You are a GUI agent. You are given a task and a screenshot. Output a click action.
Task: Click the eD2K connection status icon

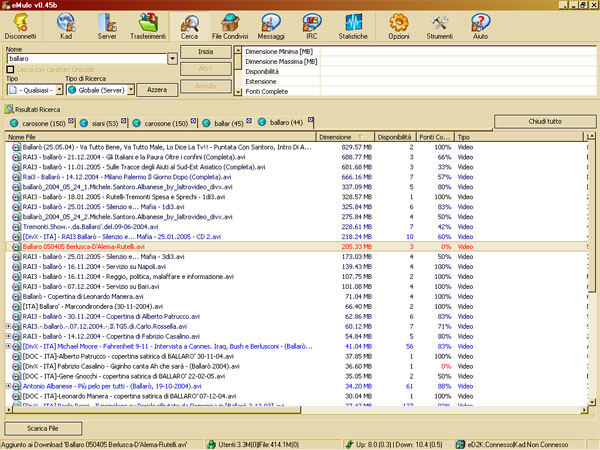coord(461,445)
